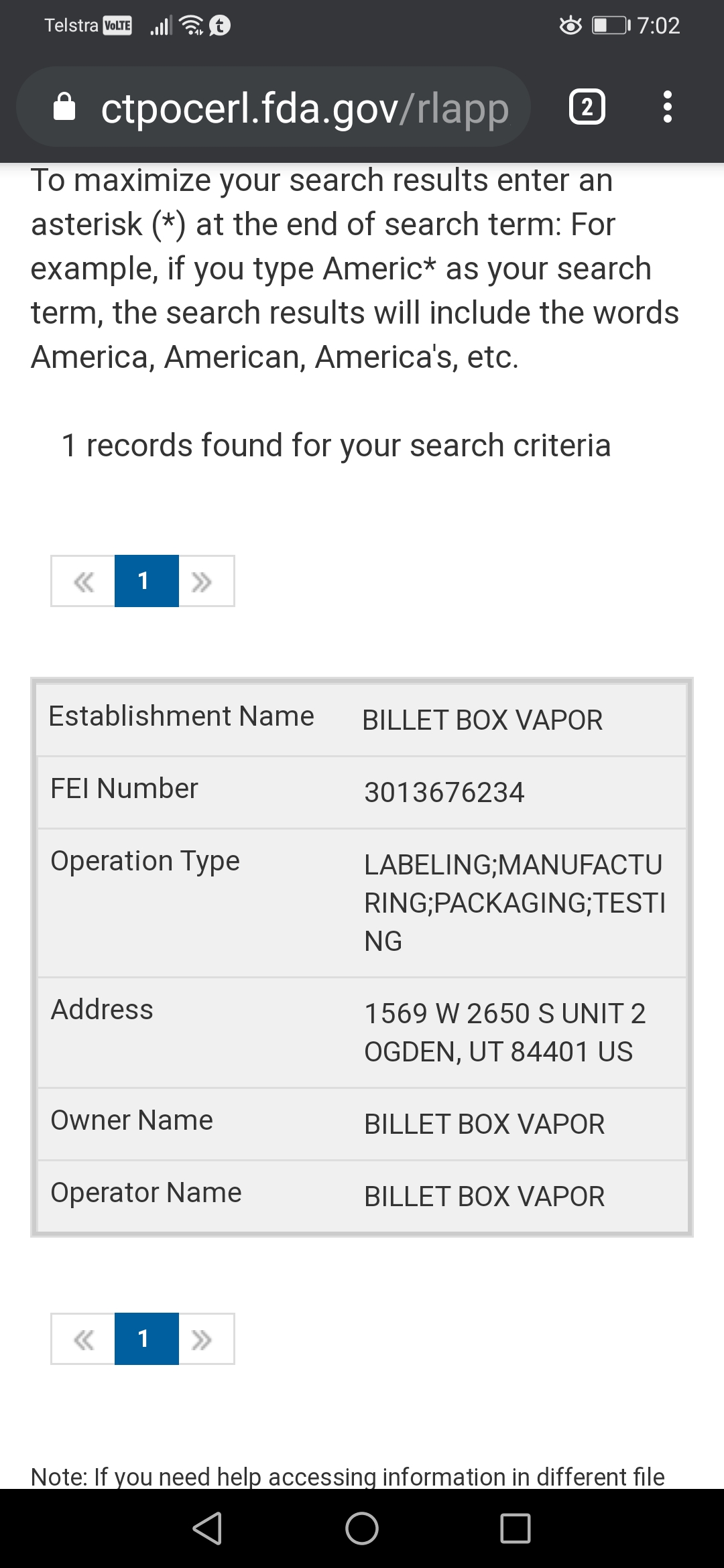Tap the ctpocerl.fda.gov URL address field
Image resolution: width=724 pixels, height=1568 pixels.
[x=305, y=107]
